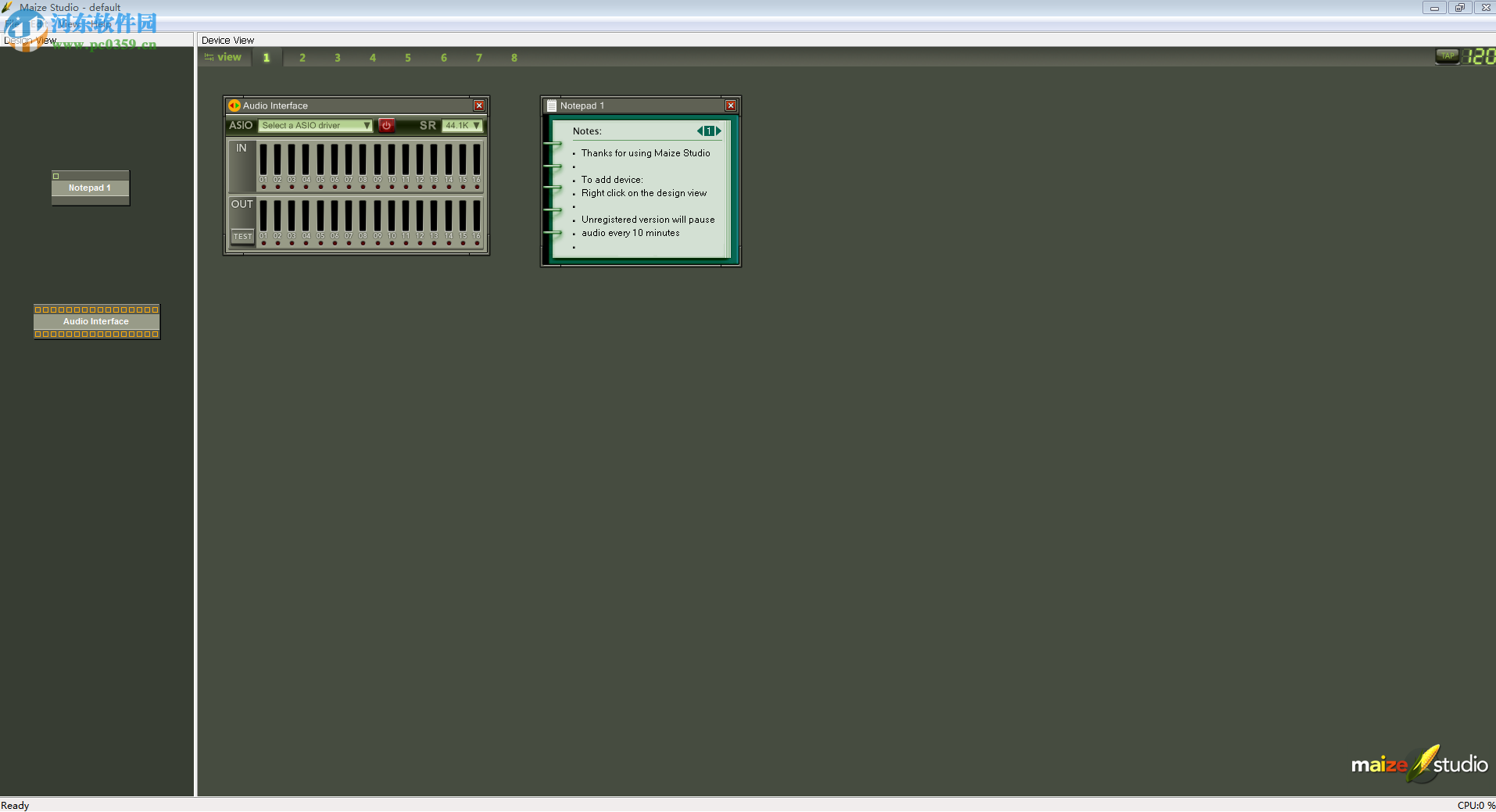Viewport: 1496px width, 812px height.
Task: Minimize the Maize Studio window
Action: point(1433,8)
